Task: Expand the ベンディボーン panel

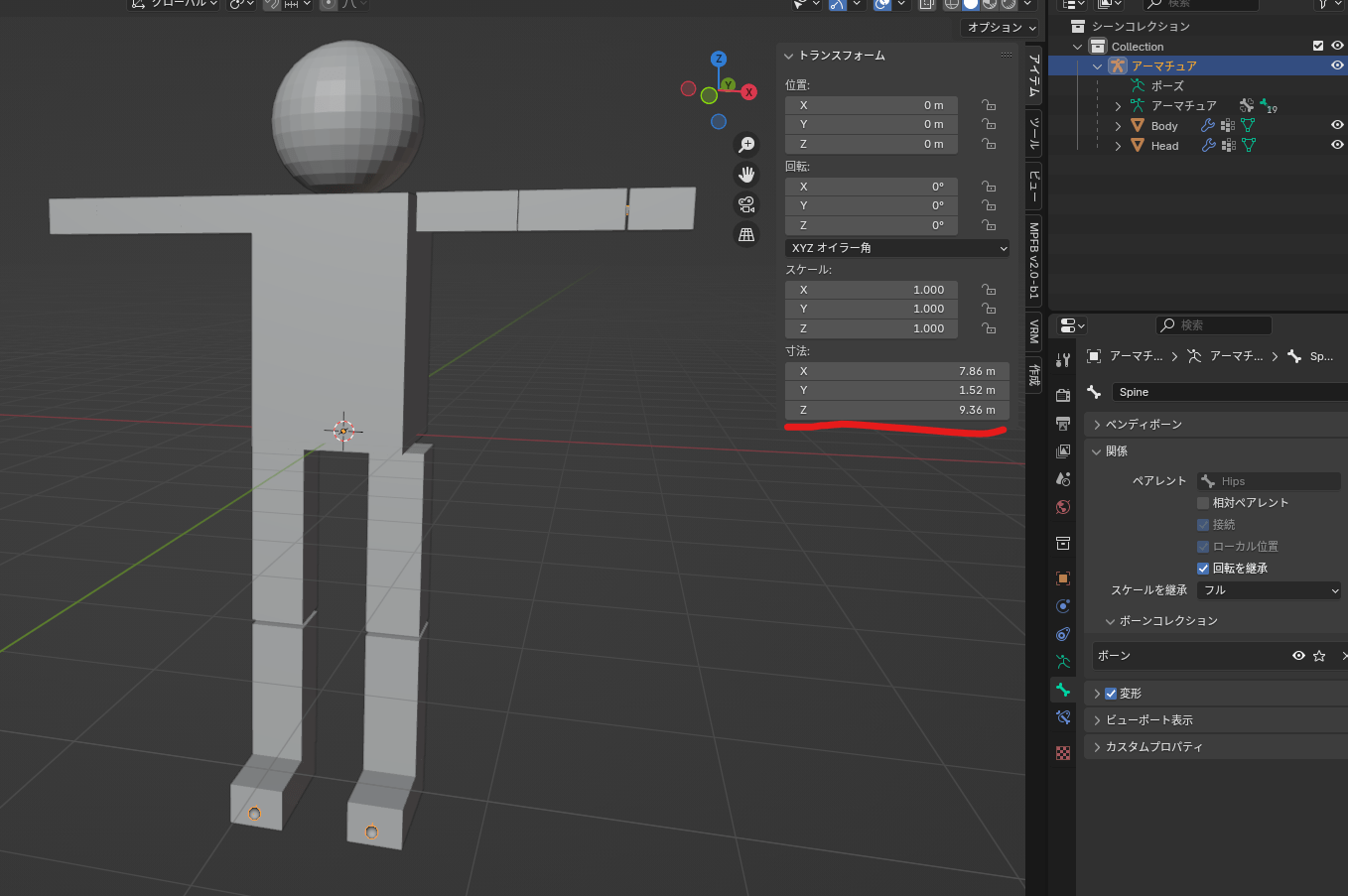Action: [1144, 425]
